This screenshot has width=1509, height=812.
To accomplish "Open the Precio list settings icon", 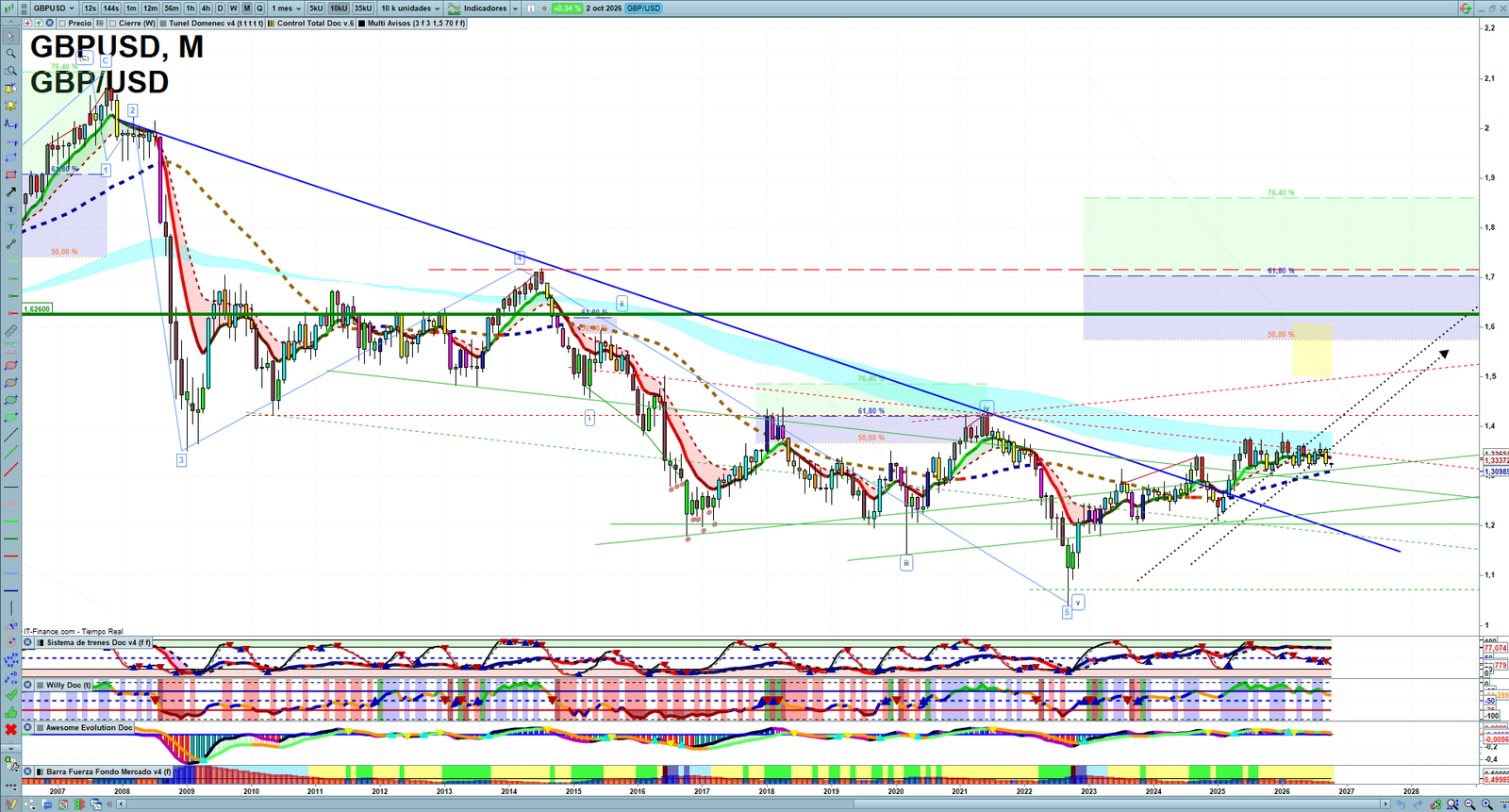I will tap(100, 23).
